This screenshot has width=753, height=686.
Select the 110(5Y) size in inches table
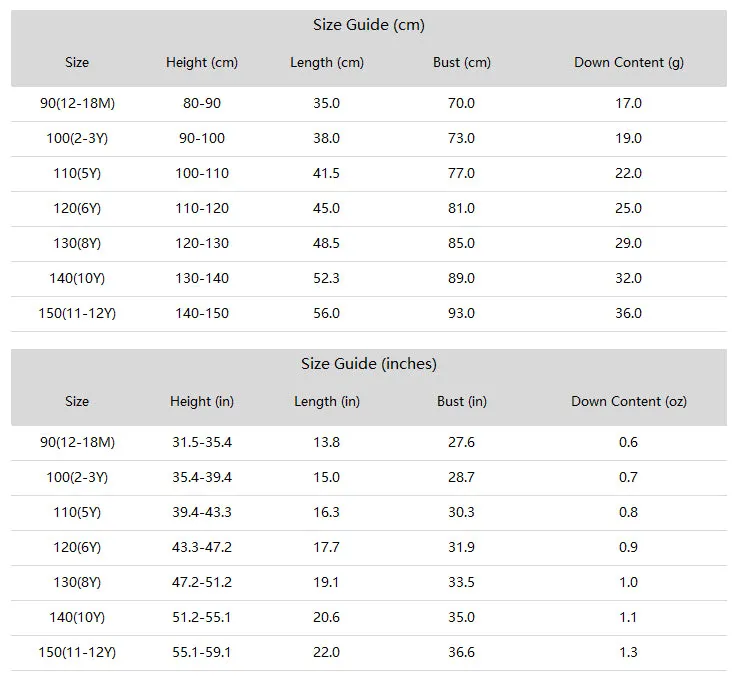coord(77,513)
